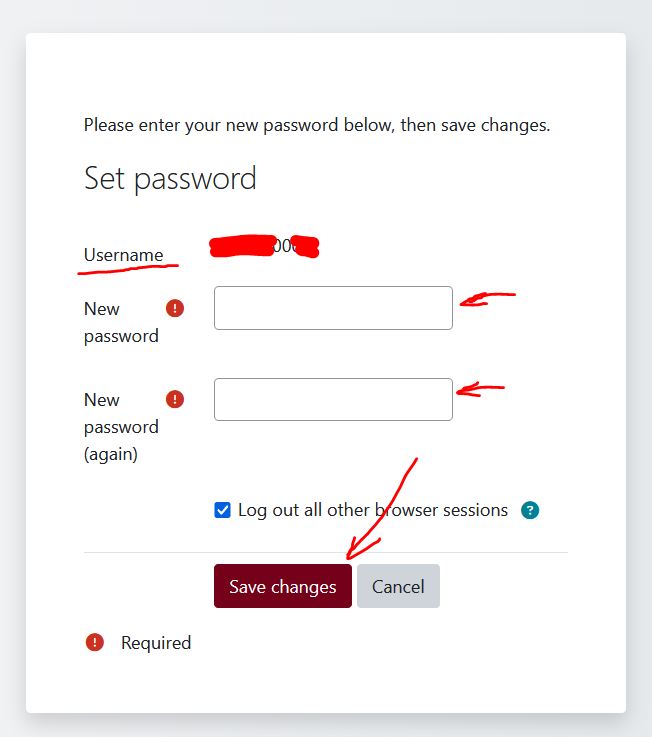Click the red arrow pointing at New password field

(x=486, y=298)
